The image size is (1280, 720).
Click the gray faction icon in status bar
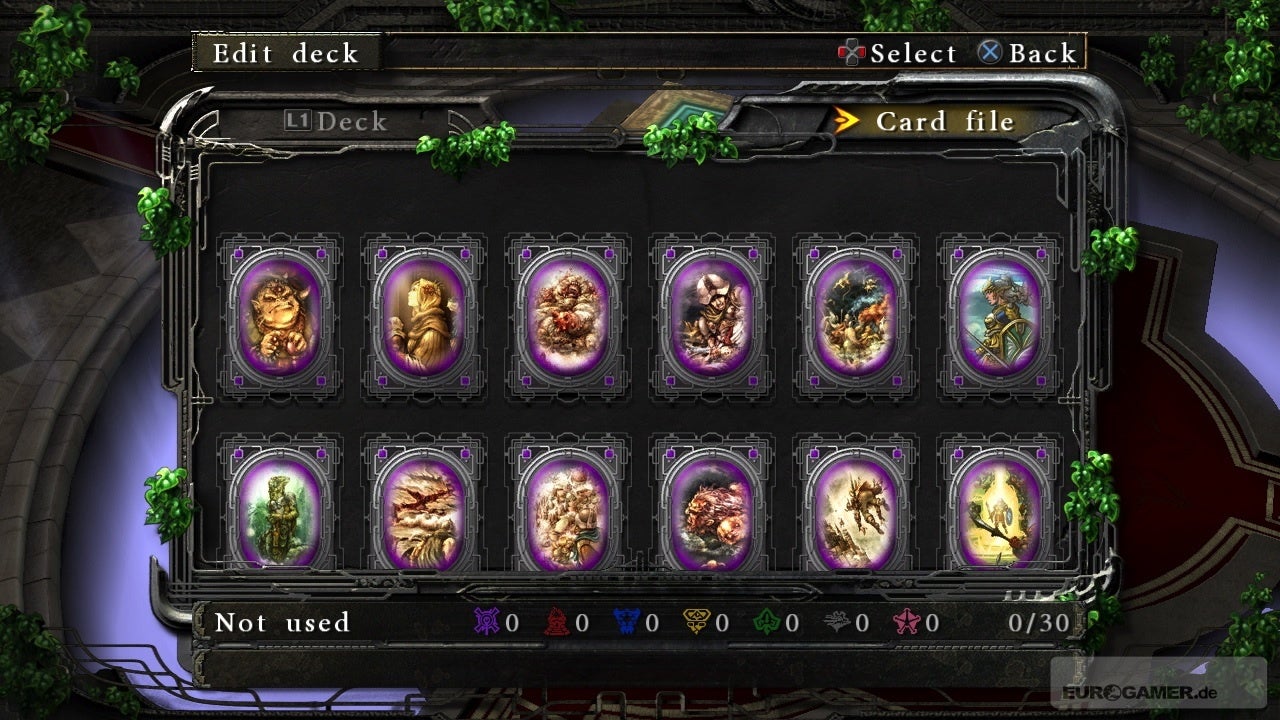836,623
